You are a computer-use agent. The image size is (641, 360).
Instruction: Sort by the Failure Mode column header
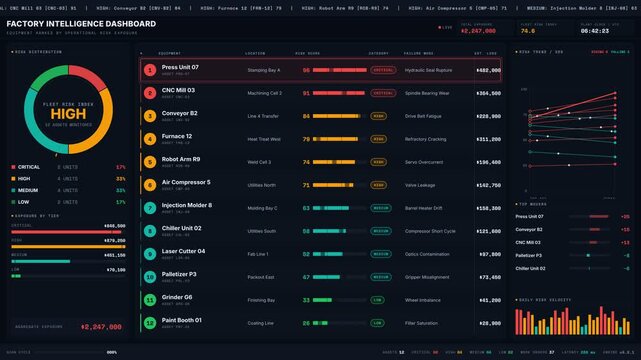[x=419, y=54]
